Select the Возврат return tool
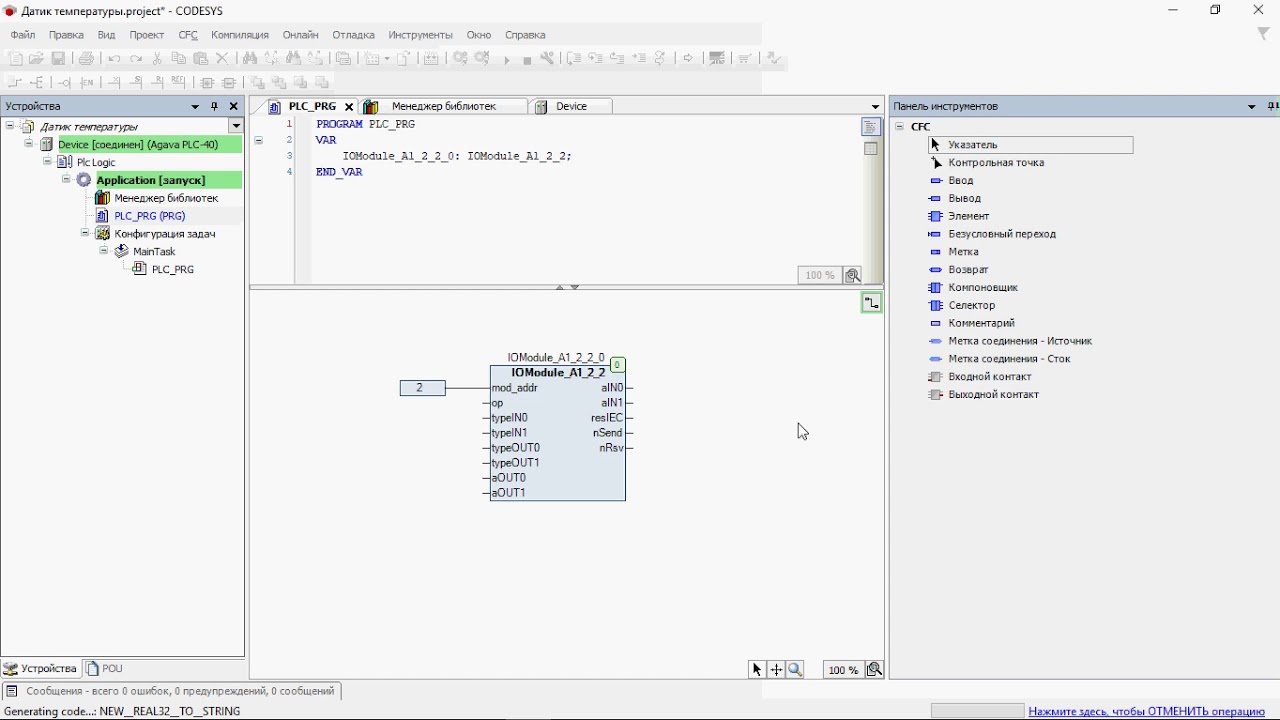 (959, 270)
